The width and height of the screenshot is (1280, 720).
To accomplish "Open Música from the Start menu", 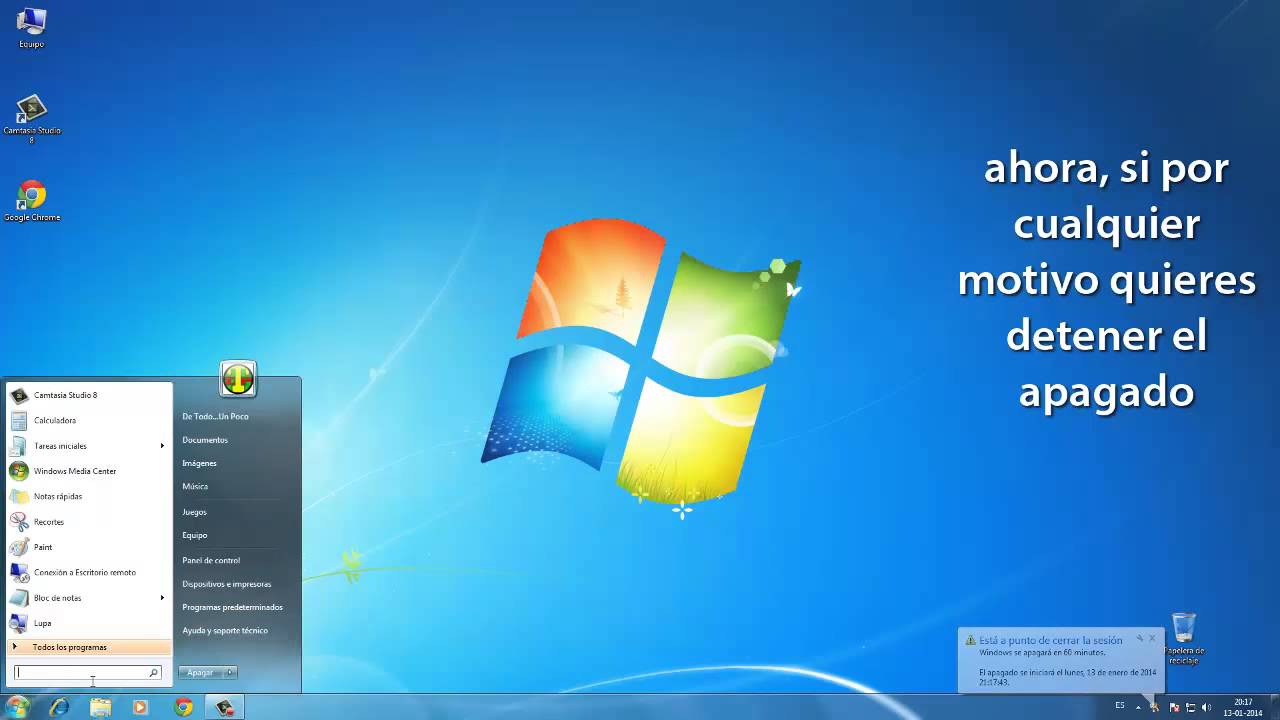I will [x=195, y=487].
